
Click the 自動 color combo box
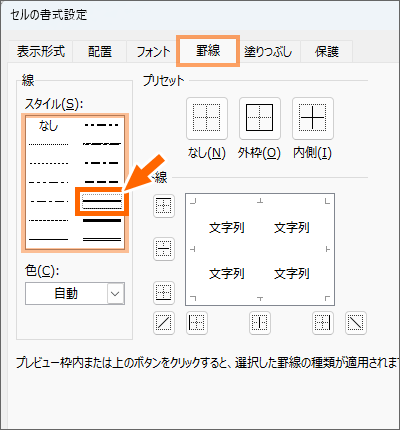[75, 294]
